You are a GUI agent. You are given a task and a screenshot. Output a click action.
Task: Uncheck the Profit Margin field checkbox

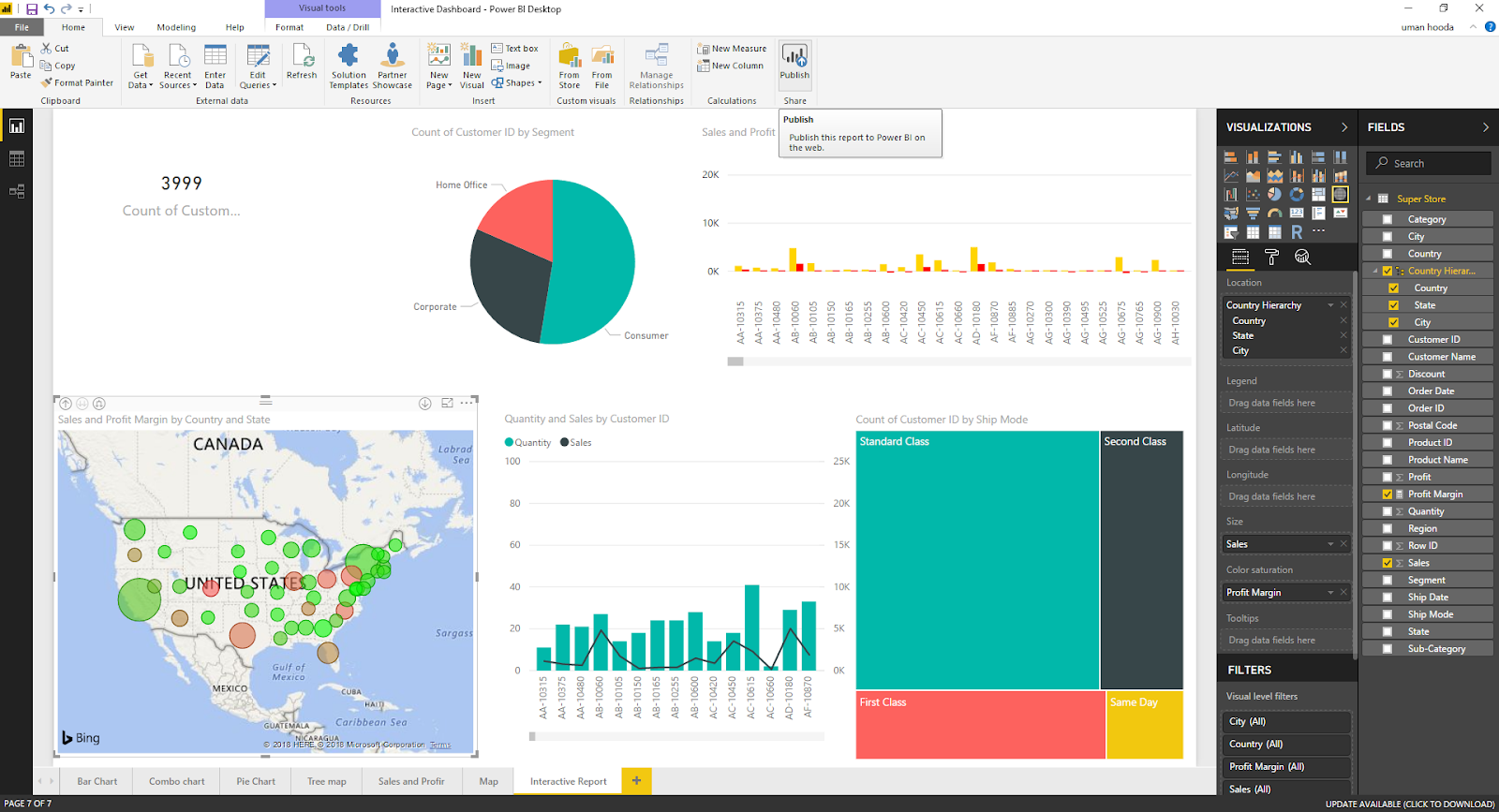(x=1388, y=495)
